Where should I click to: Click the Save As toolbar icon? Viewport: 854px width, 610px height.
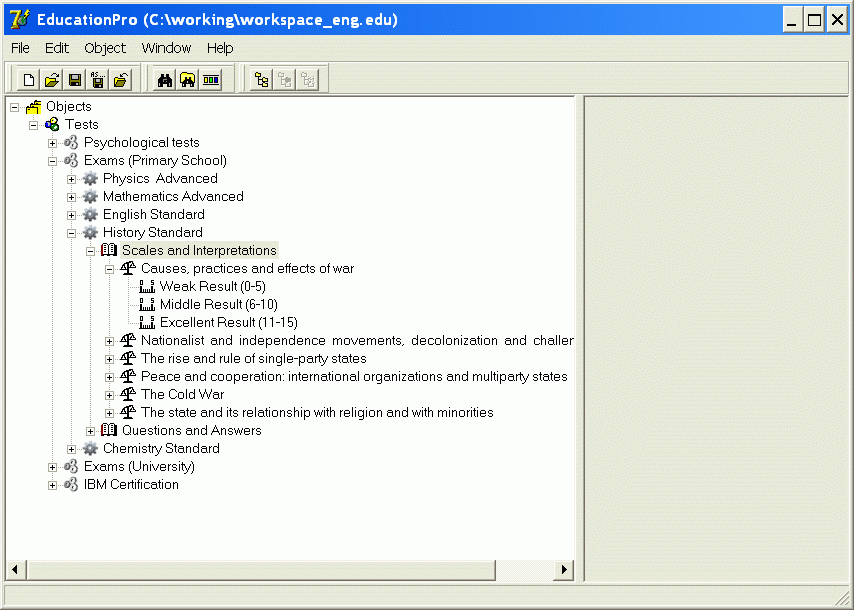[98, 80]
